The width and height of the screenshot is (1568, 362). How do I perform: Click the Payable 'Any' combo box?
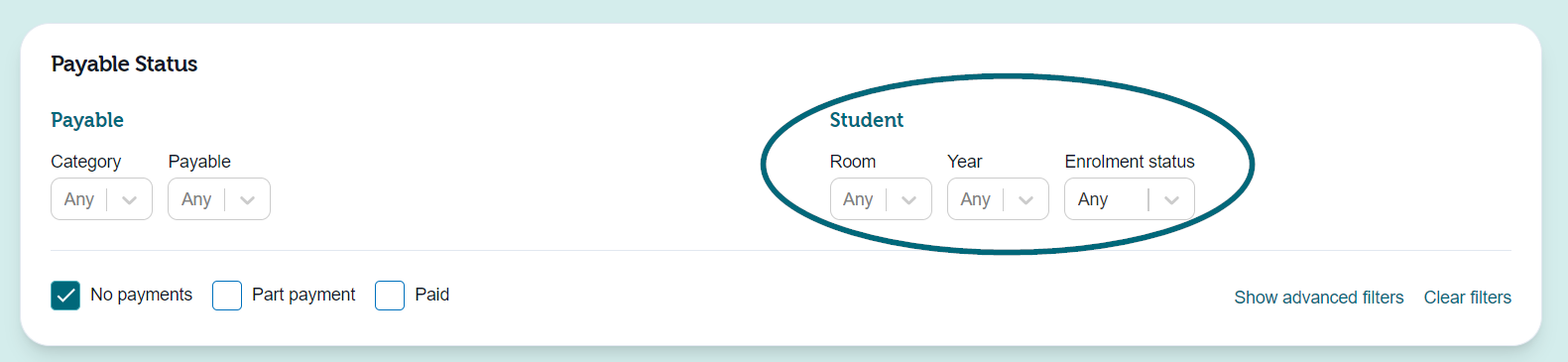219,199
